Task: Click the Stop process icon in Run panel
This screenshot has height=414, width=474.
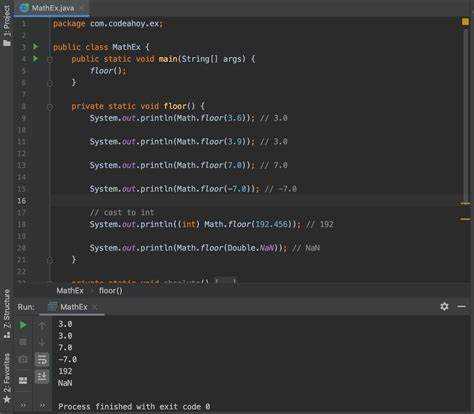Action: 23,342
